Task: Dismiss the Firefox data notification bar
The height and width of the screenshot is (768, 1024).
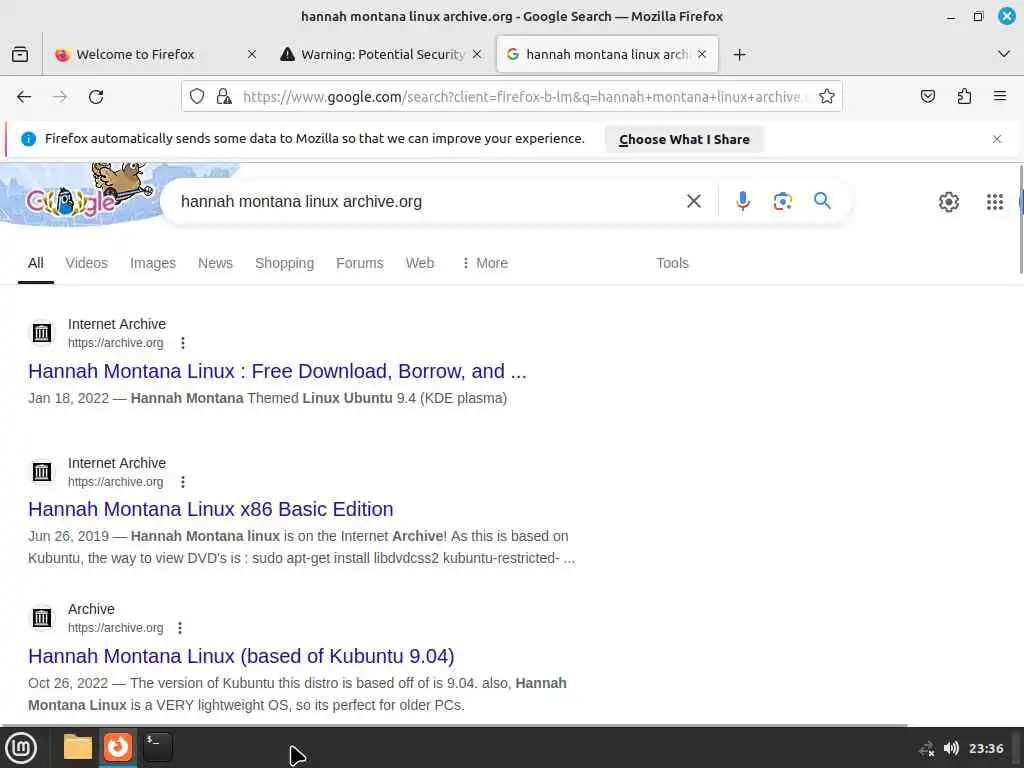Action: [x=997, y=139]
